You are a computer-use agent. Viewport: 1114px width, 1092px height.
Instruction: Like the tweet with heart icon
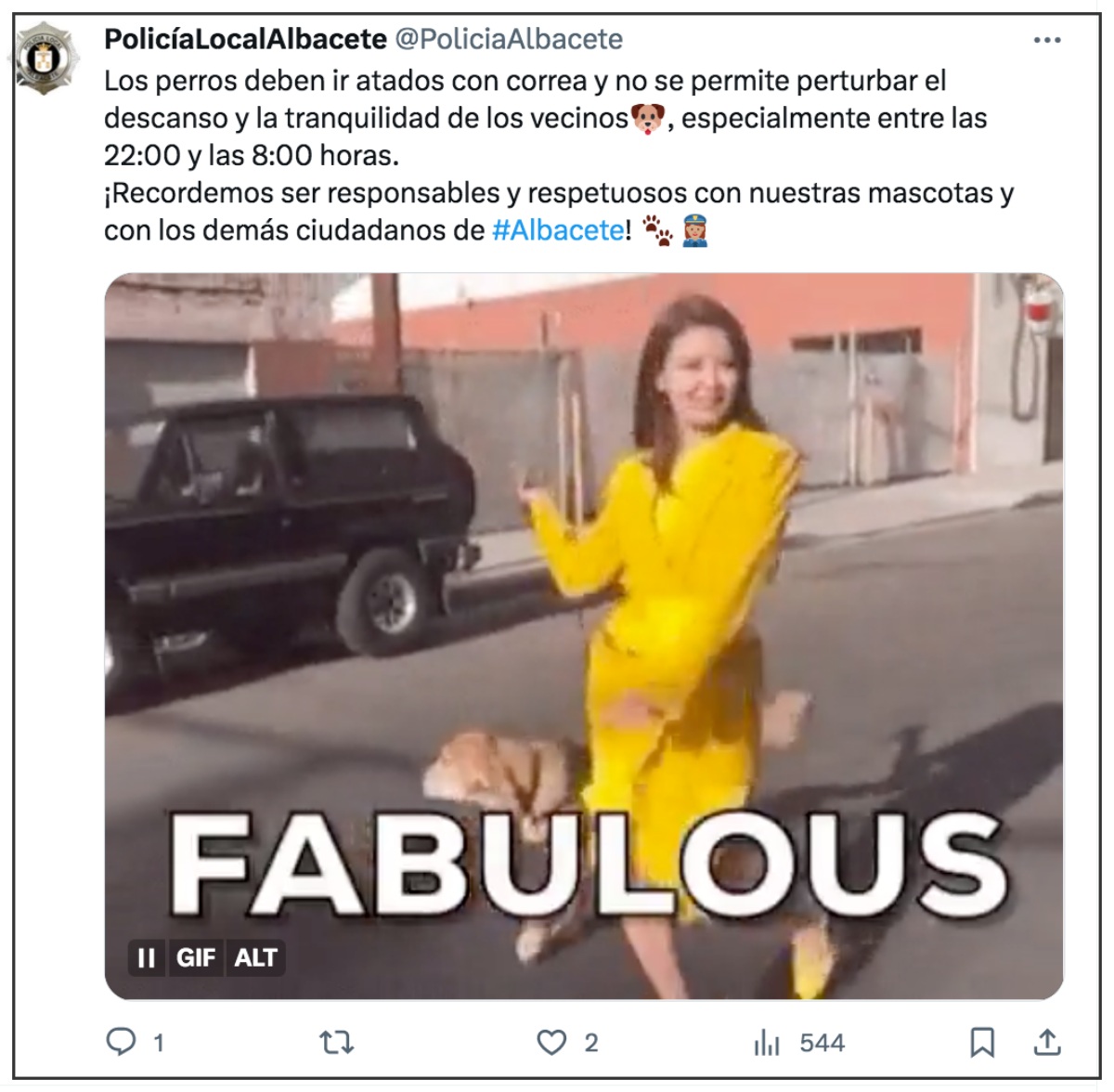pyautogui.click(x=551, y=1043)
